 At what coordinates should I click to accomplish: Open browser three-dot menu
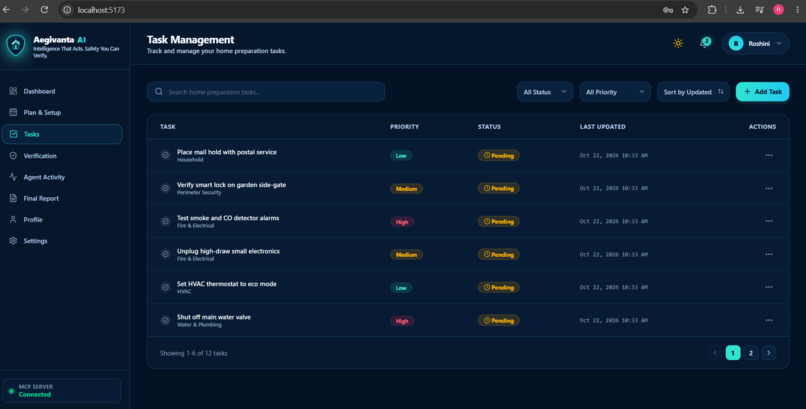797,10
